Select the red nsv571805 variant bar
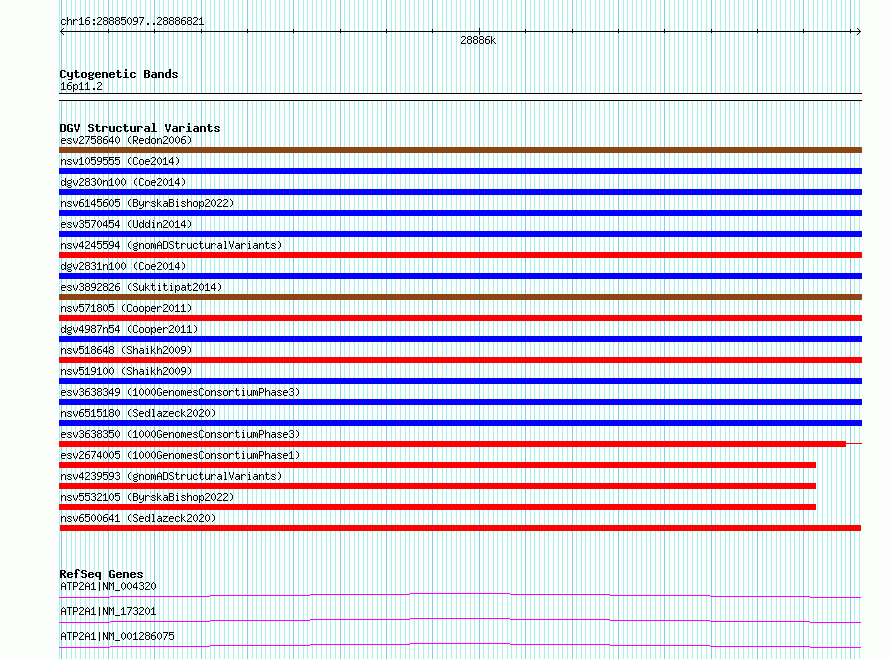890x659 pixels. point(460,318)
